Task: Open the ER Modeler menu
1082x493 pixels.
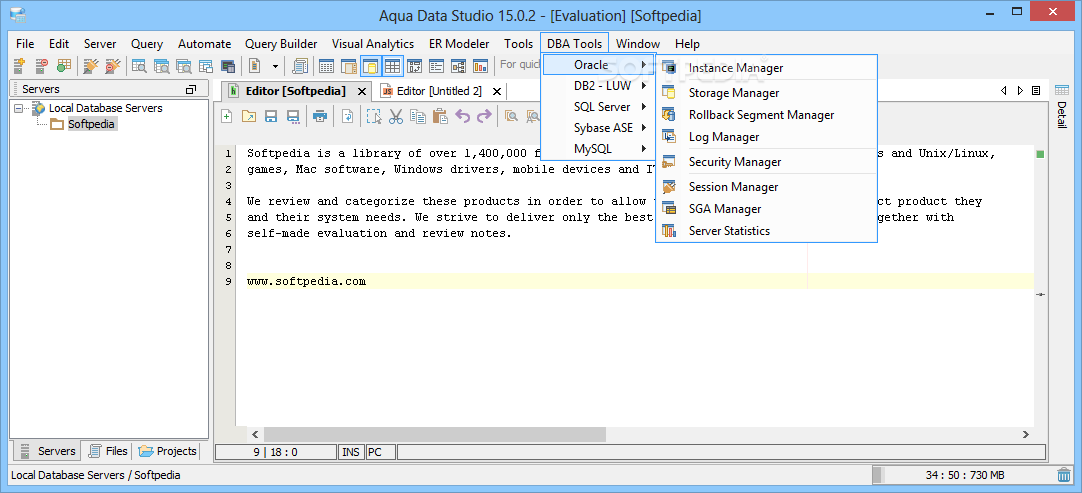Action: pyautogui.click(x=459, y=44)
